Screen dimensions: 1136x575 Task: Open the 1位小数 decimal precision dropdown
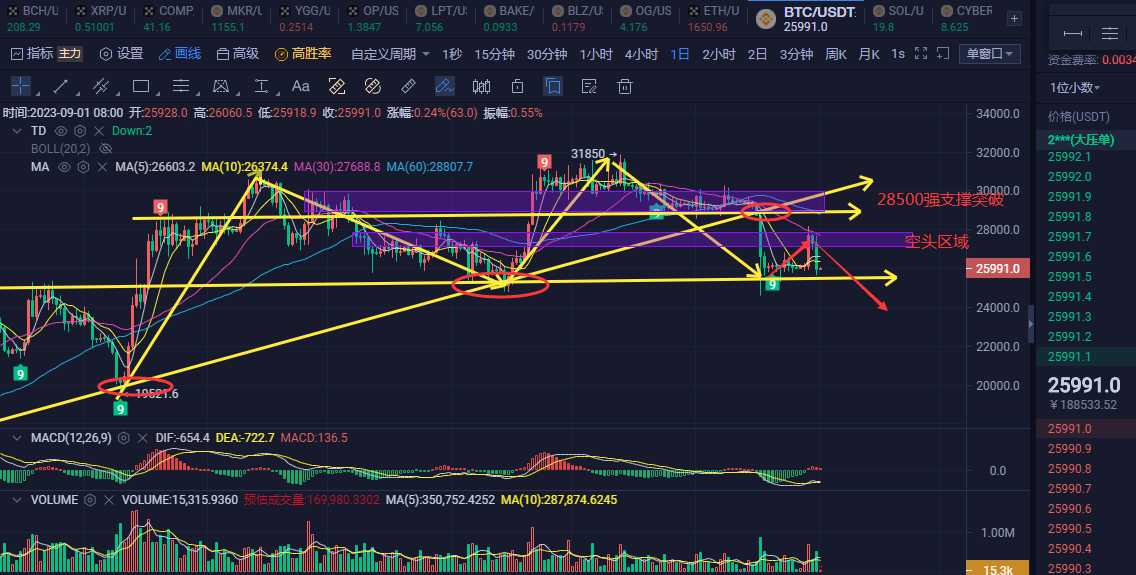click(1076, 87)
